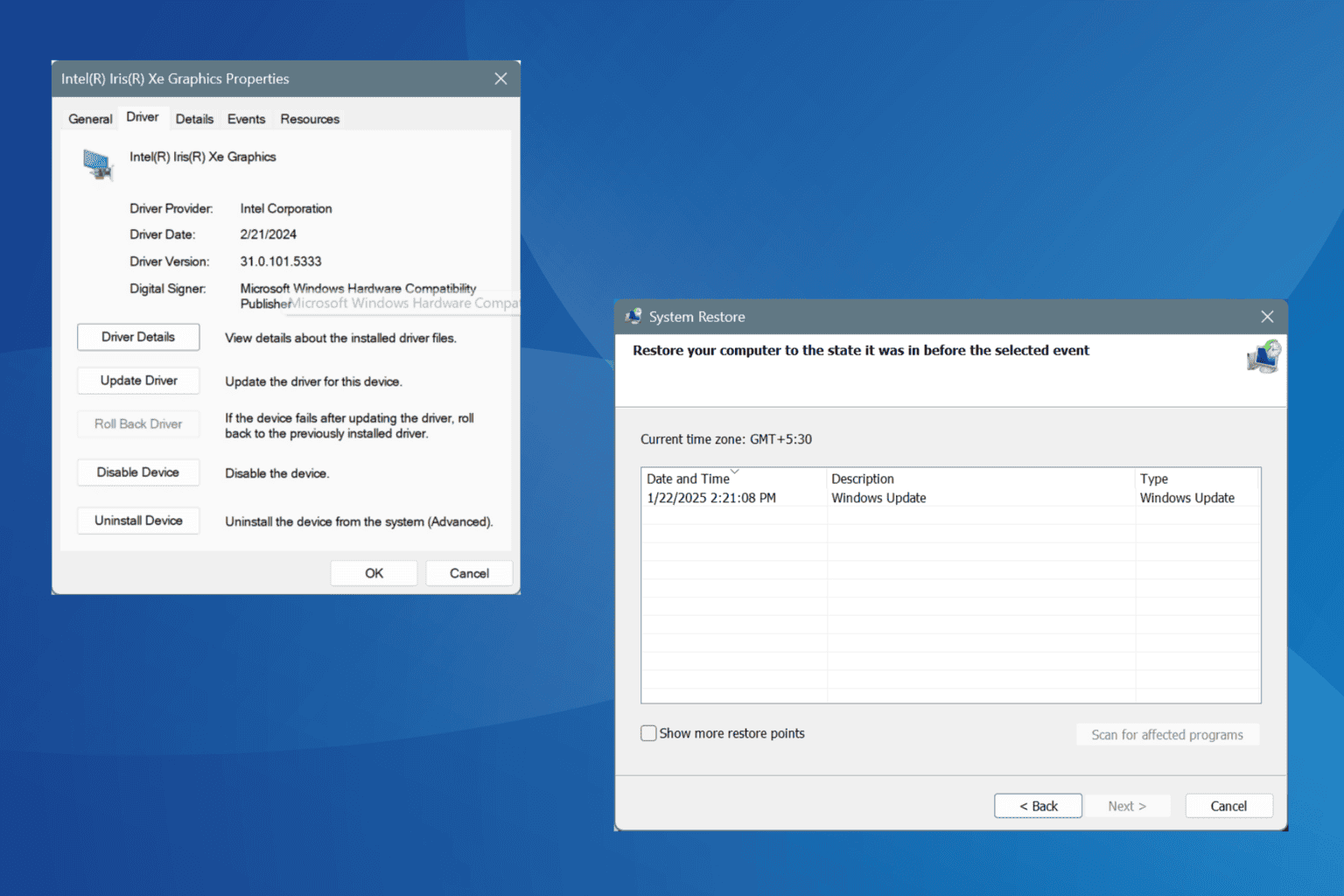Click the Driver Date label
This screenshot has width=1344, height=896.
pyautogui.click(x=163, y=234)
